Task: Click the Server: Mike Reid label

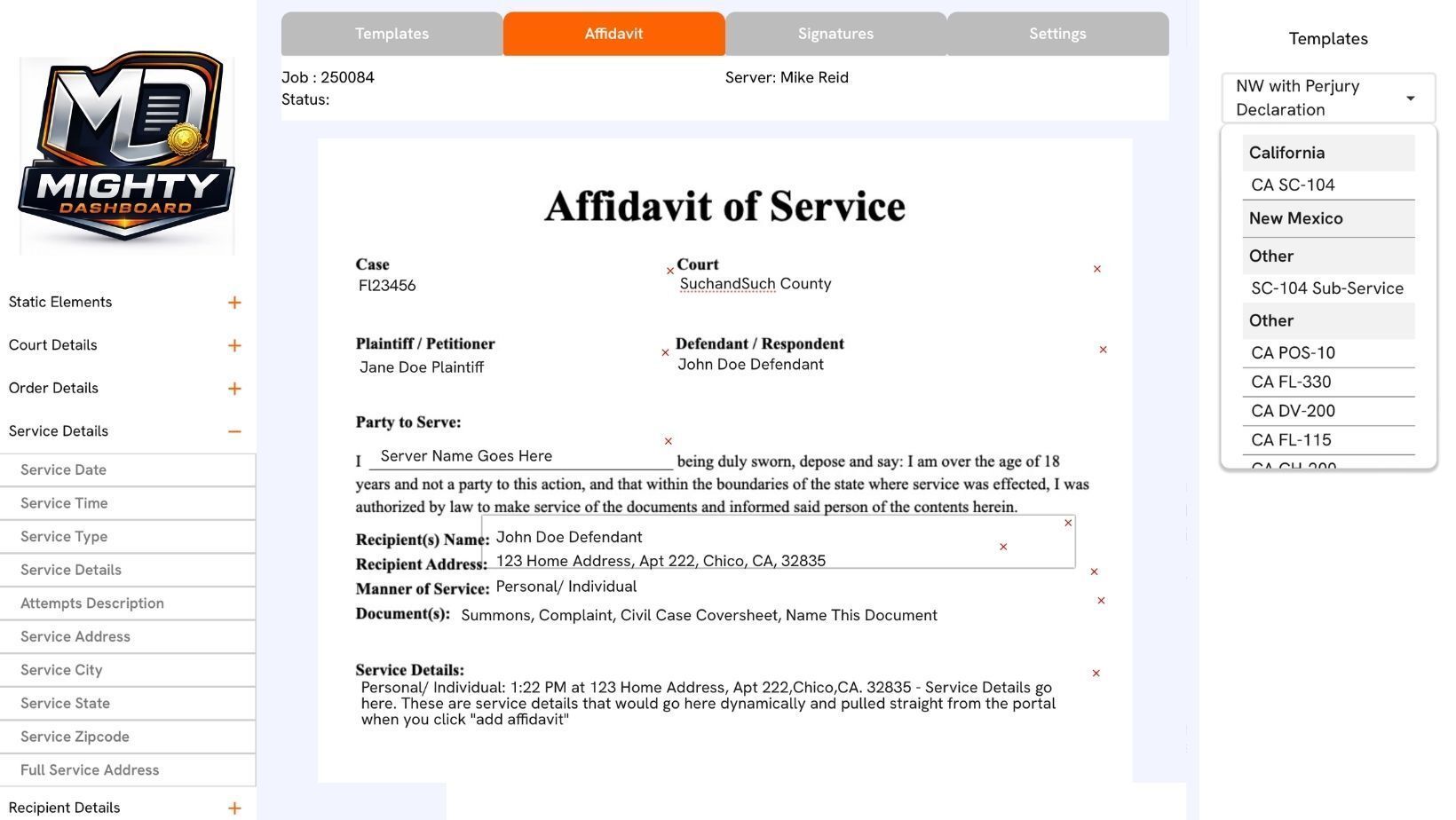Action: pos(787,77)
